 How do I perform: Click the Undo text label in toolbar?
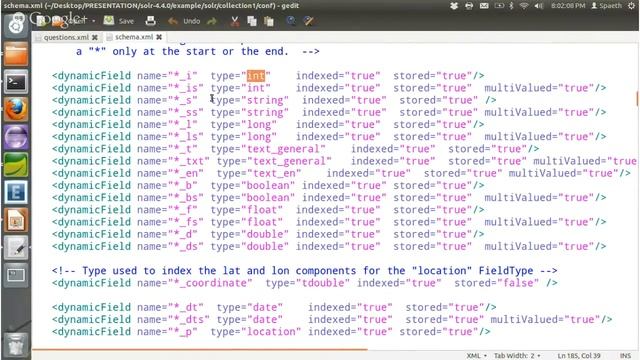(x=191, y=21)
